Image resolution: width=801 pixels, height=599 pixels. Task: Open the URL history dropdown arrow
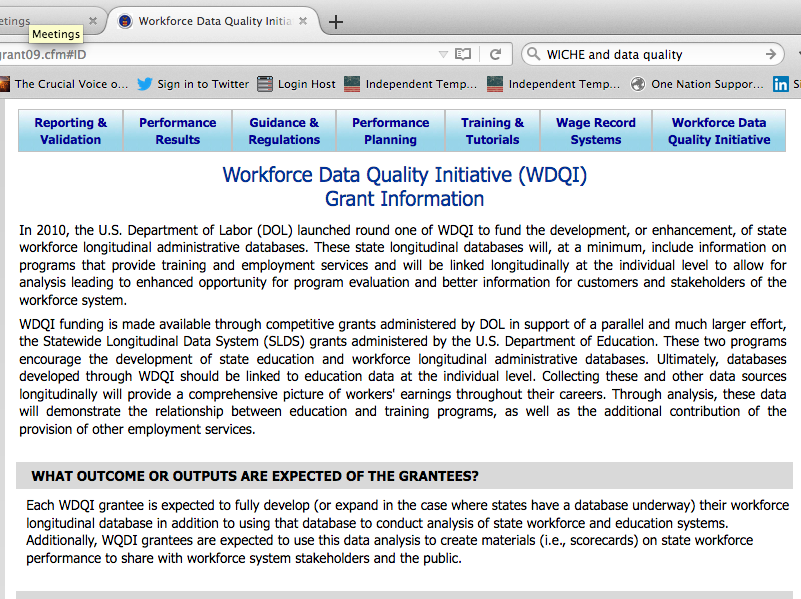pos(443,54)
